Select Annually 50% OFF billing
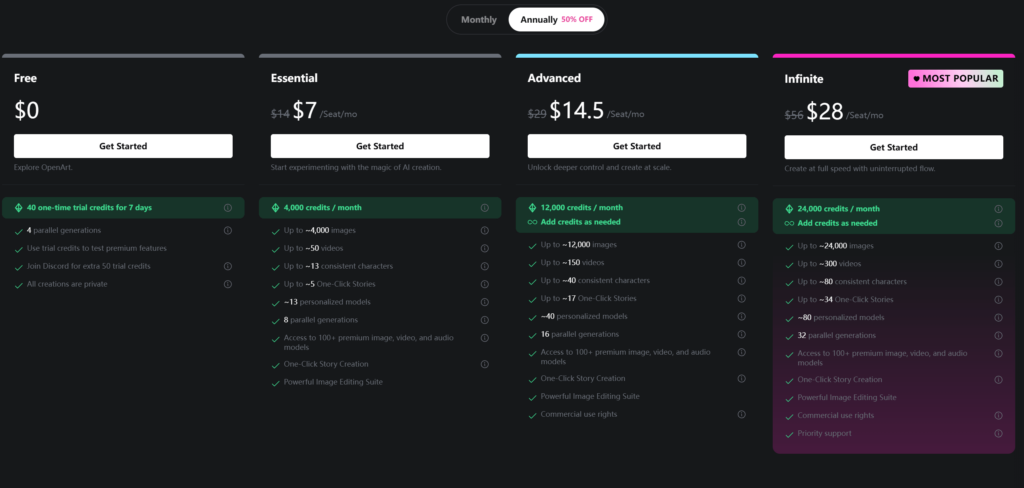 click(x=556, y=20)
